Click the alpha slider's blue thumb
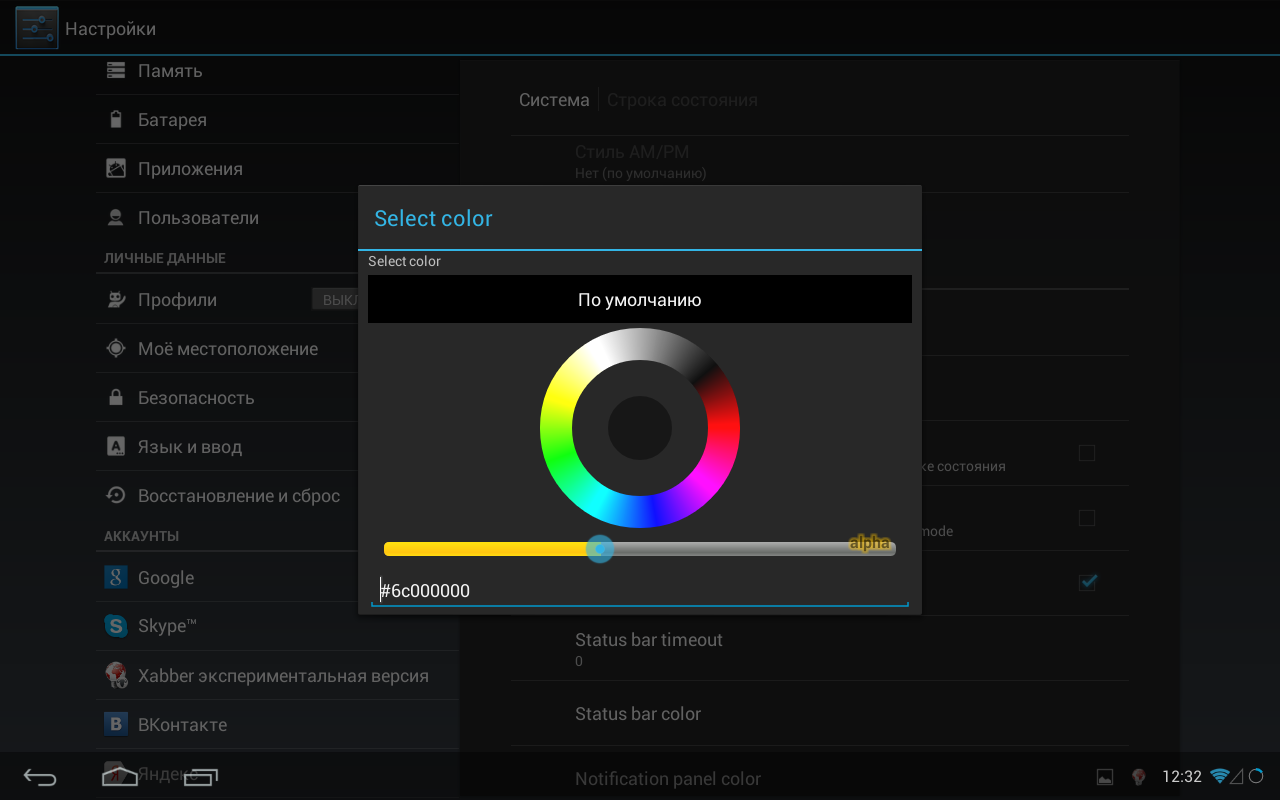 (600, 548)
